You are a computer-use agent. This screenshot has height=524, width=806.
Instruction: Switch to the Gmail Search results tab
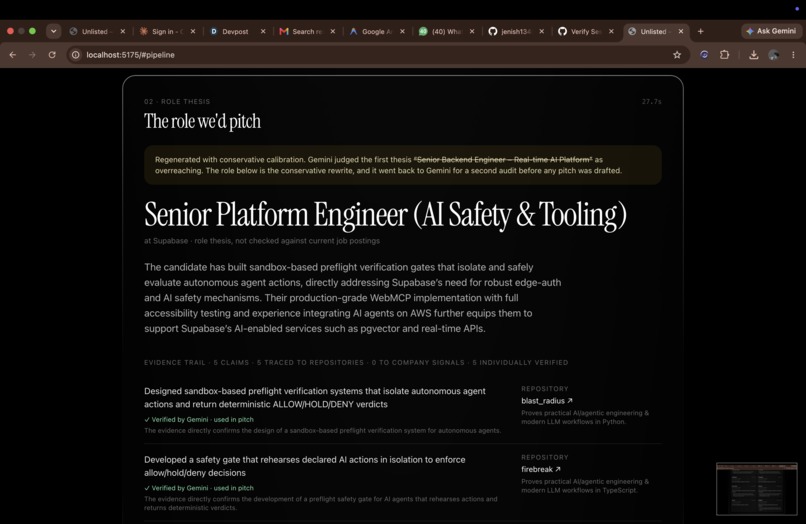pos(305,31)
